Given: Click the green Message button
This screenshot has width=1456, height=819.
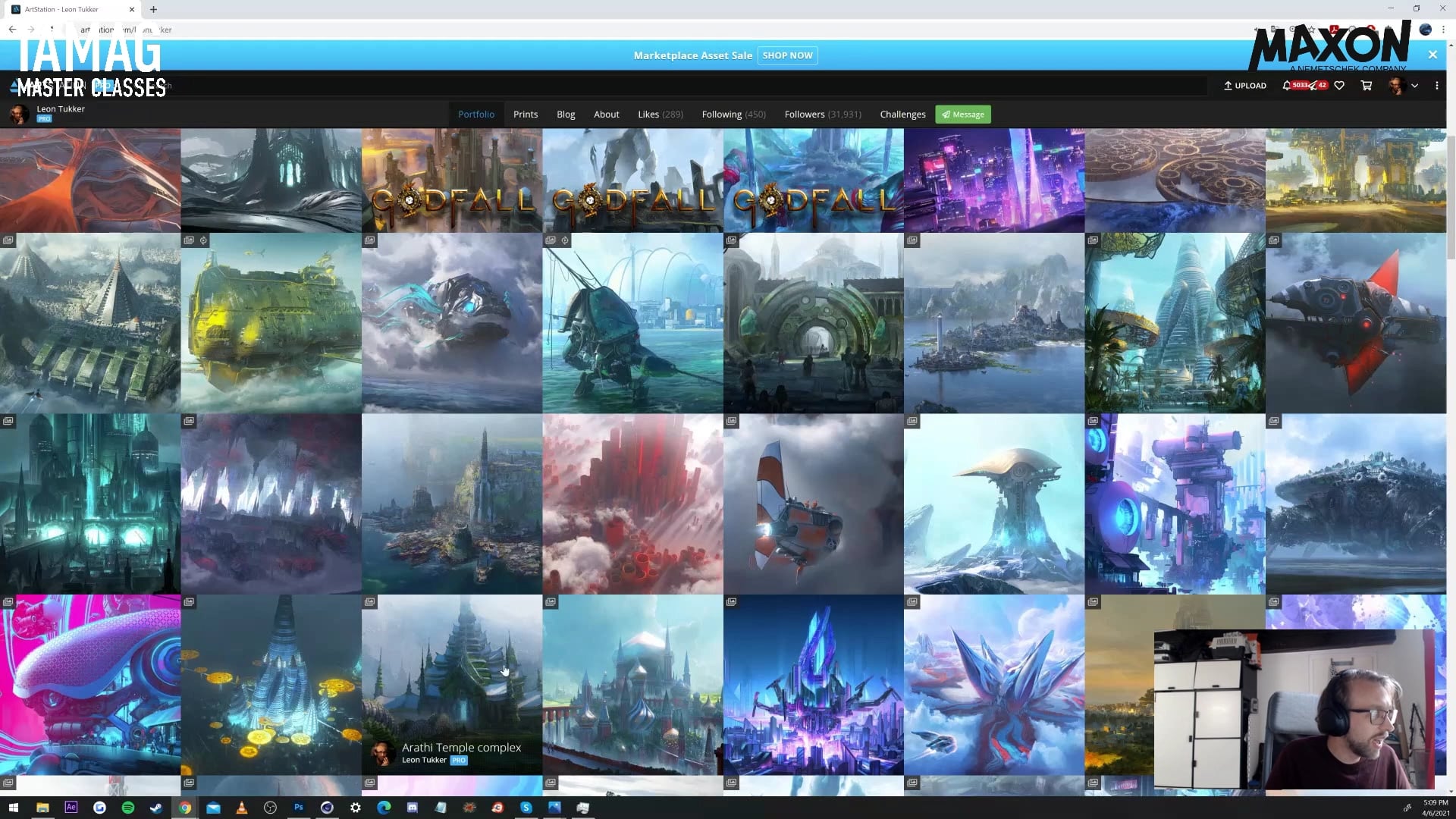Looking at the screenshot, I should [x=963, y=115].
